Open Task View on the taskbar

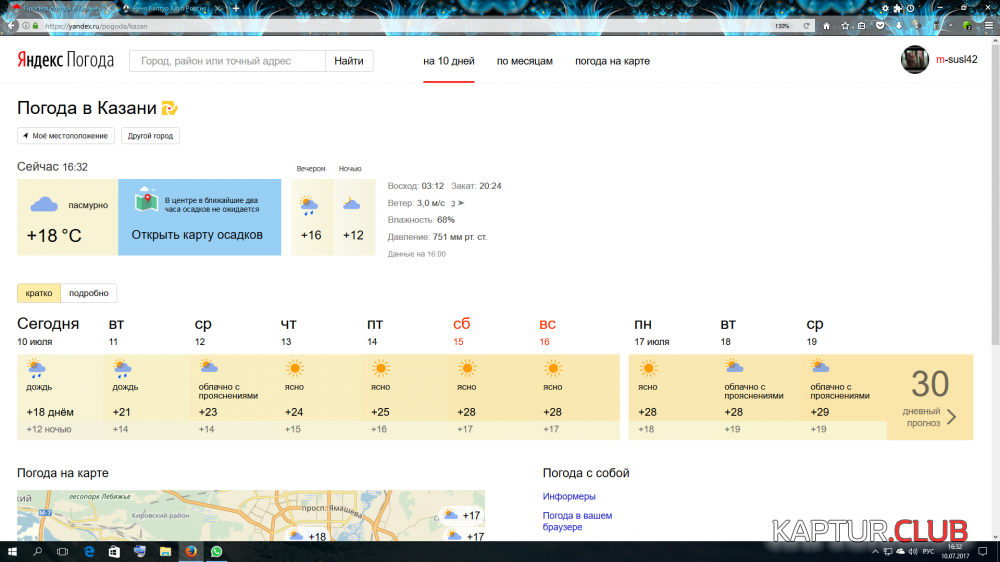click(x=62, y=552)
